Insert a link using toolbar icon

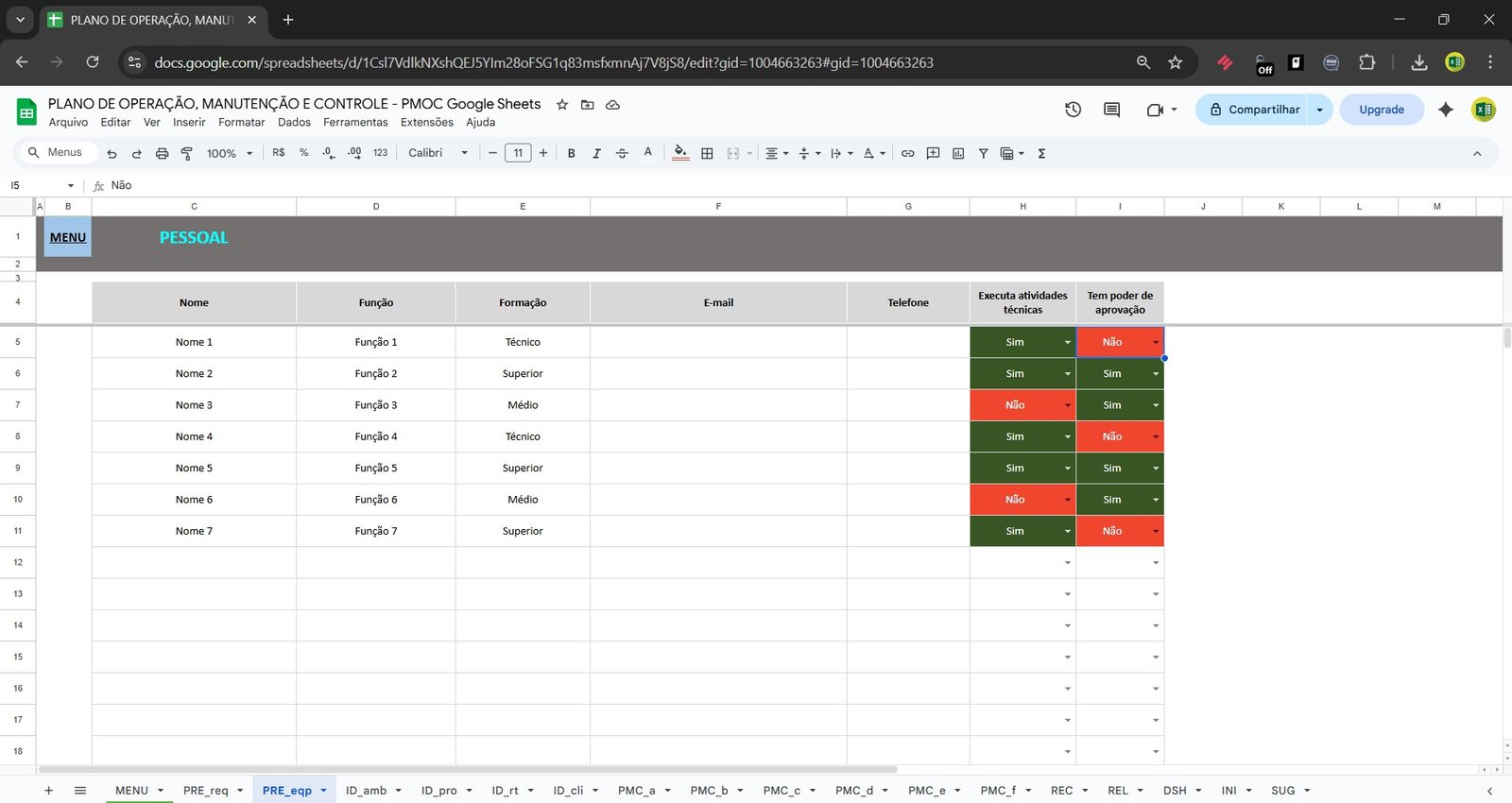(x=907, y=153)
